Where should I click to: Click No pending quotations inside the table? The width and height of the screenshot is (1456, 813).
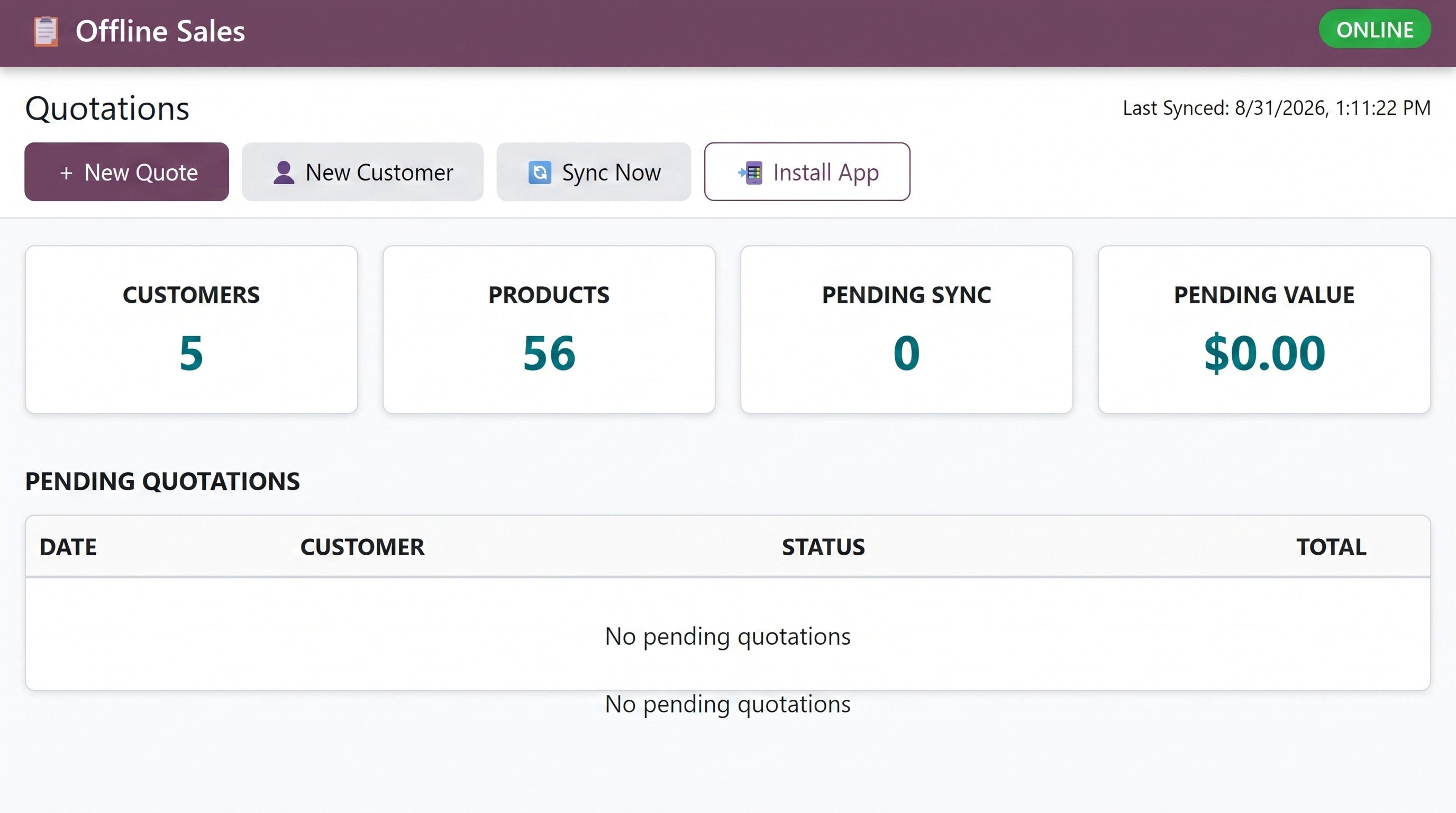click(727, 637)
